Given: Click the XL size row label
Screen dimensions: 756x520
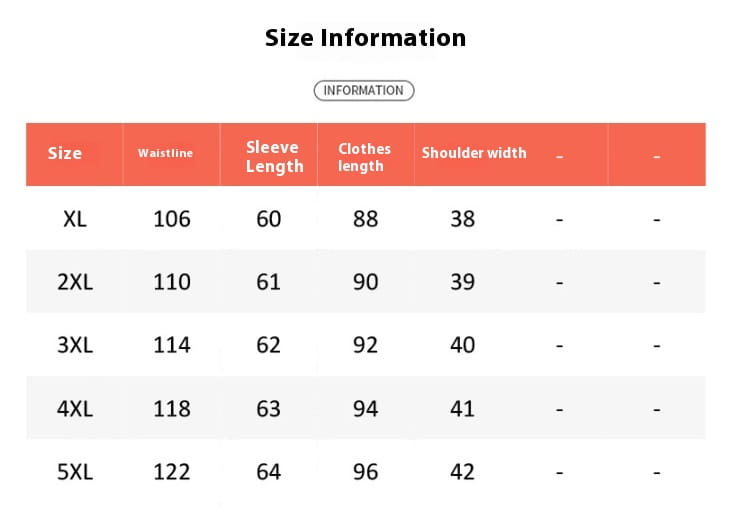Looking at the screenshot, I should [x=75, y=219].
